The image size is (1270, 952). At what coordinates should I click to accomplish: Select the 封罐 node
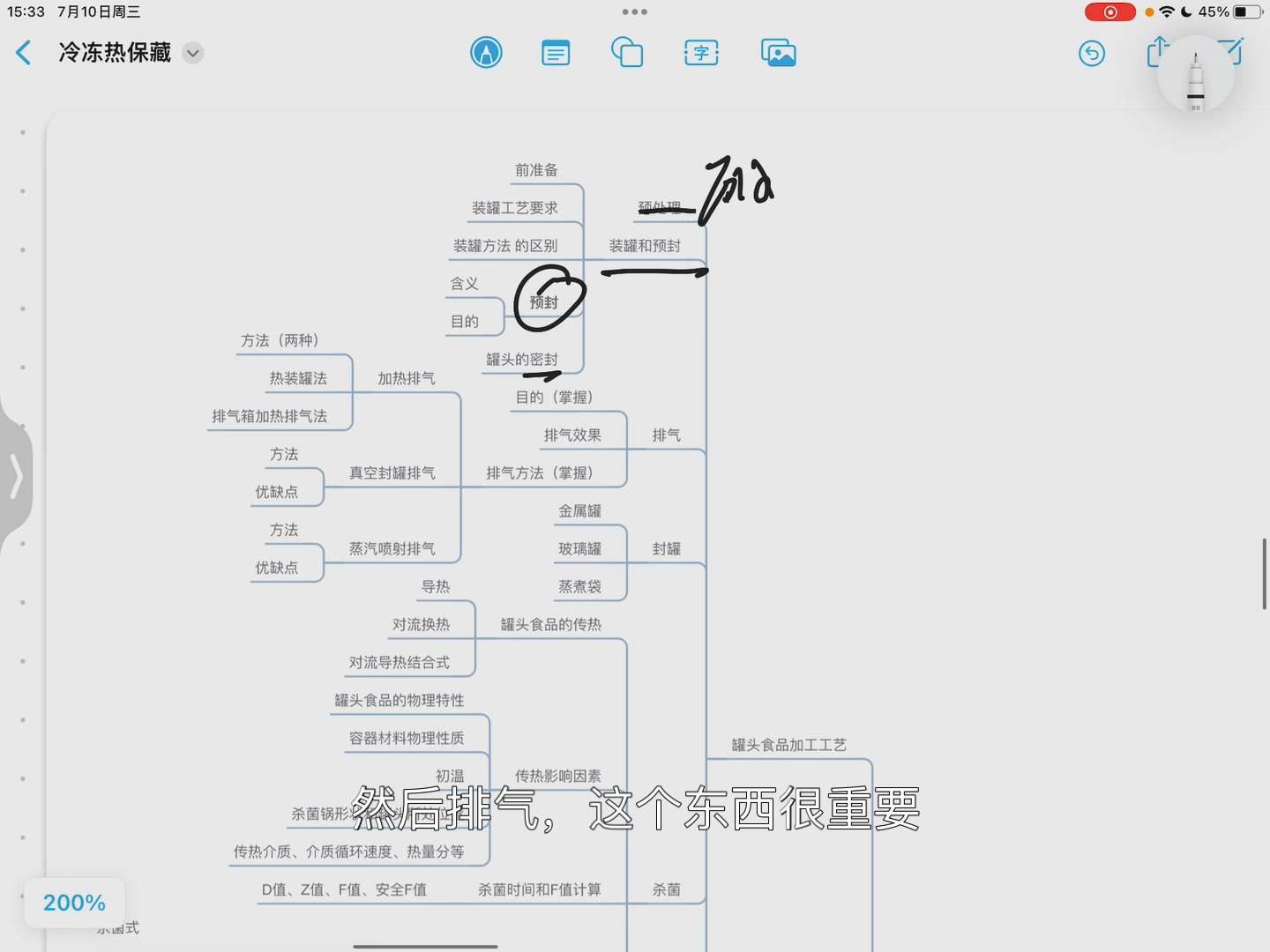tap(667, 549)
